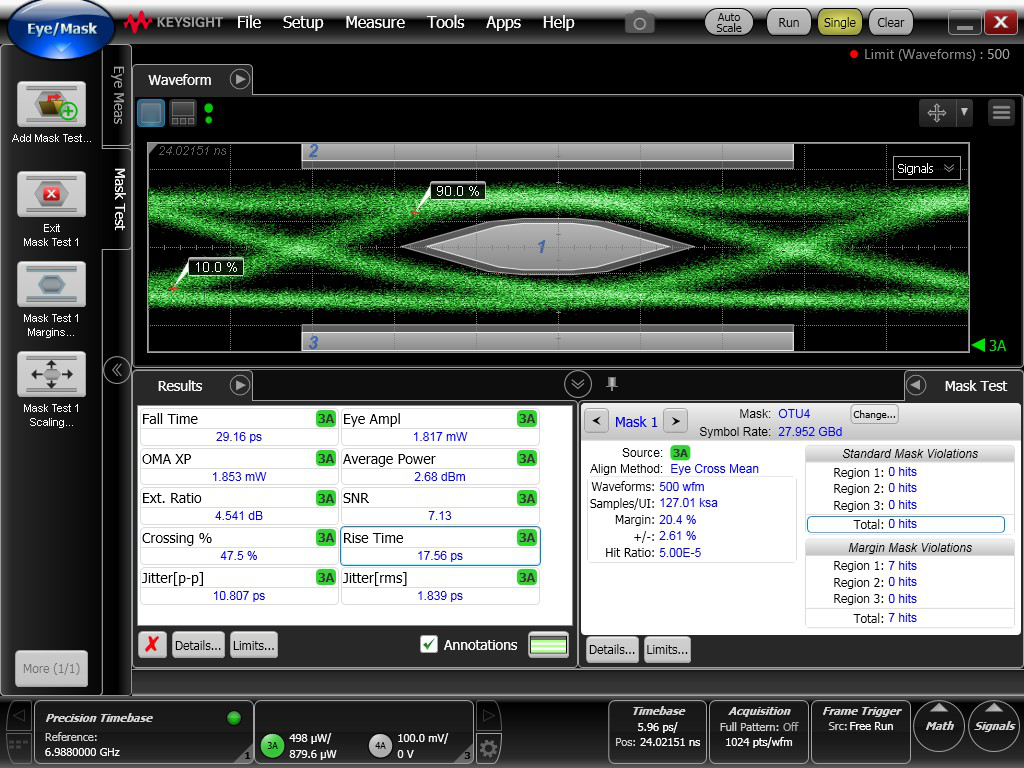
Task: Open Mask Test 1 Scaling settings
Action: (51, 375)
